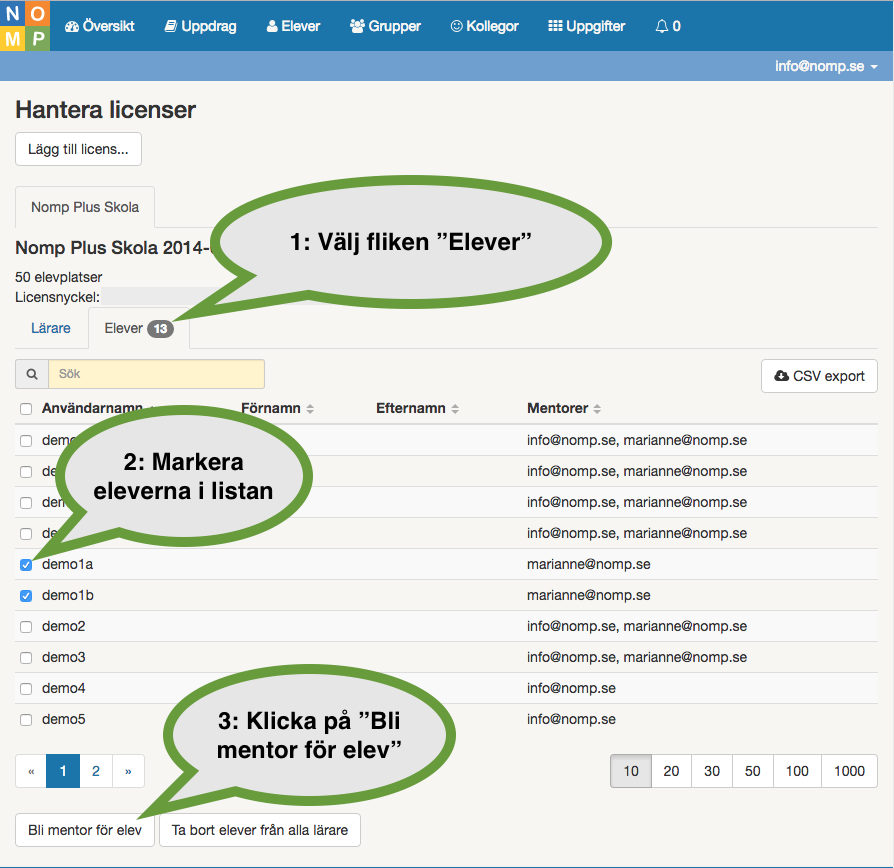Go to Elever in the top navigation
Image resolution: width=894 pixels, height=868 pixels.
[294, 26]
